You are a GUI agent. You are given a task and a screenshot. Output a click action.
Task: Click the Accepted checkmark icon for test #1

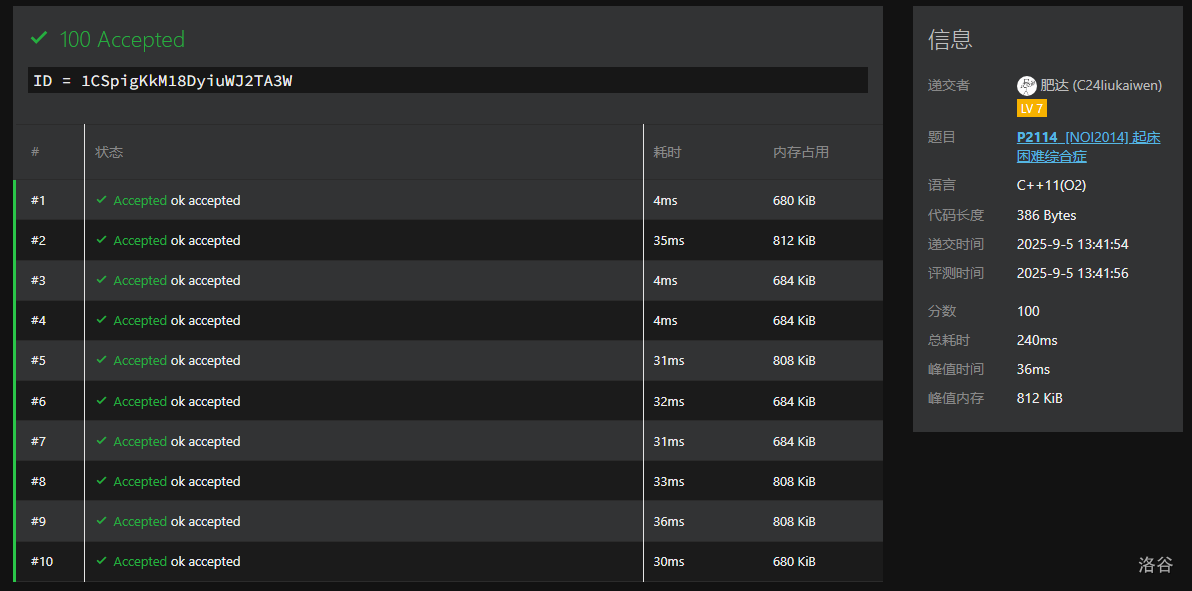tap(102, 200)
